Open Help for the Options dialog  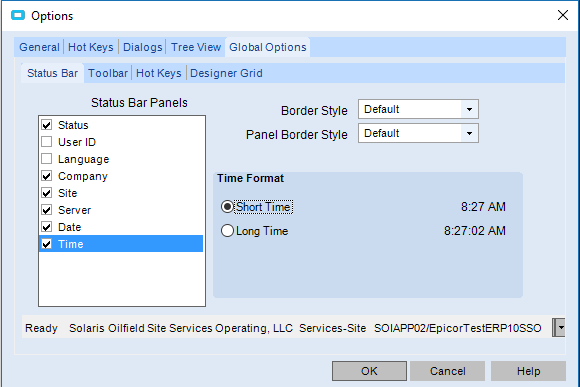click(x=528, y=371)
